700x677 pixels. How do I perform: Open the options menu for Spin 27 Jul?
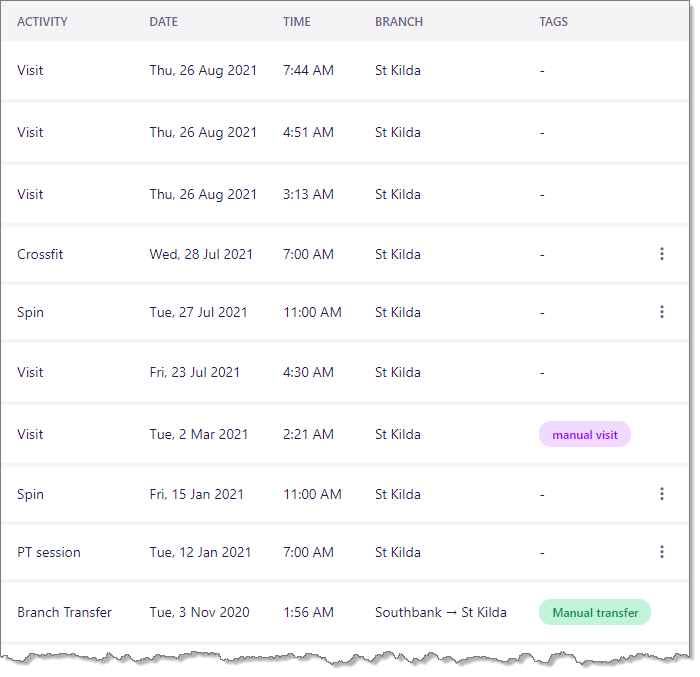662,312
